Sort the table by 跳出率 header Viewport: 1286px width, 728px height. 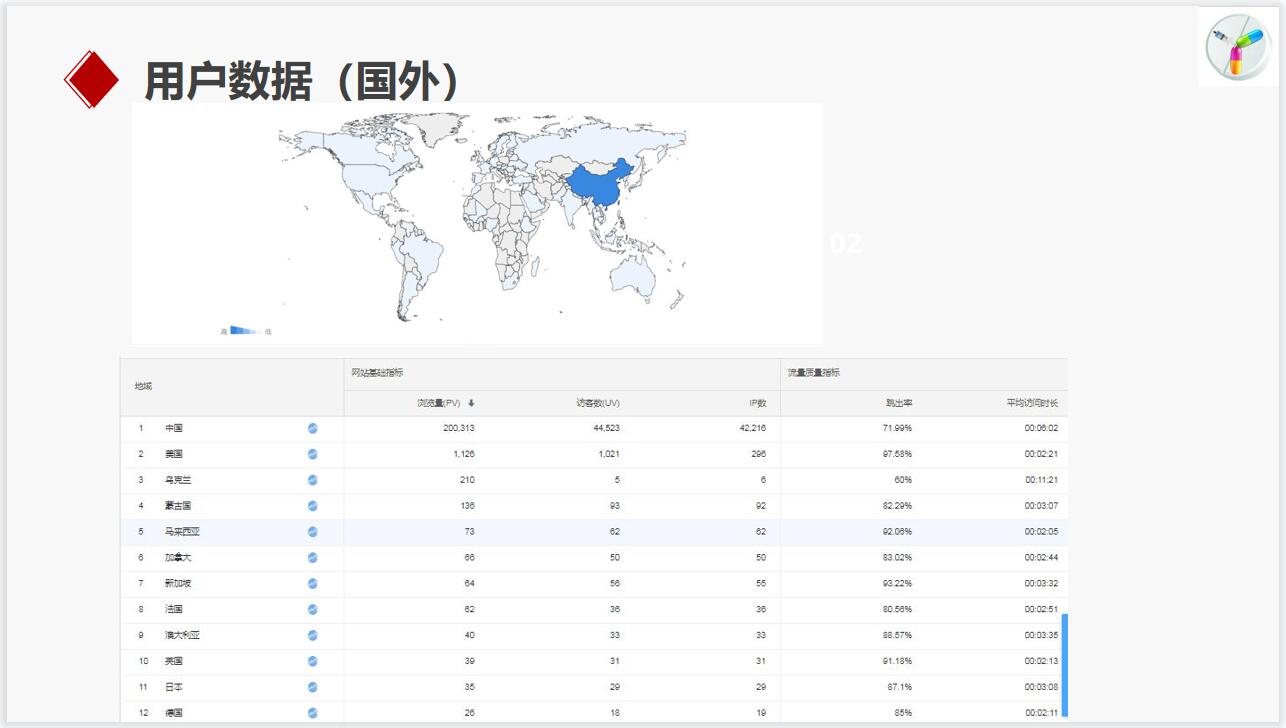[898, 403]
